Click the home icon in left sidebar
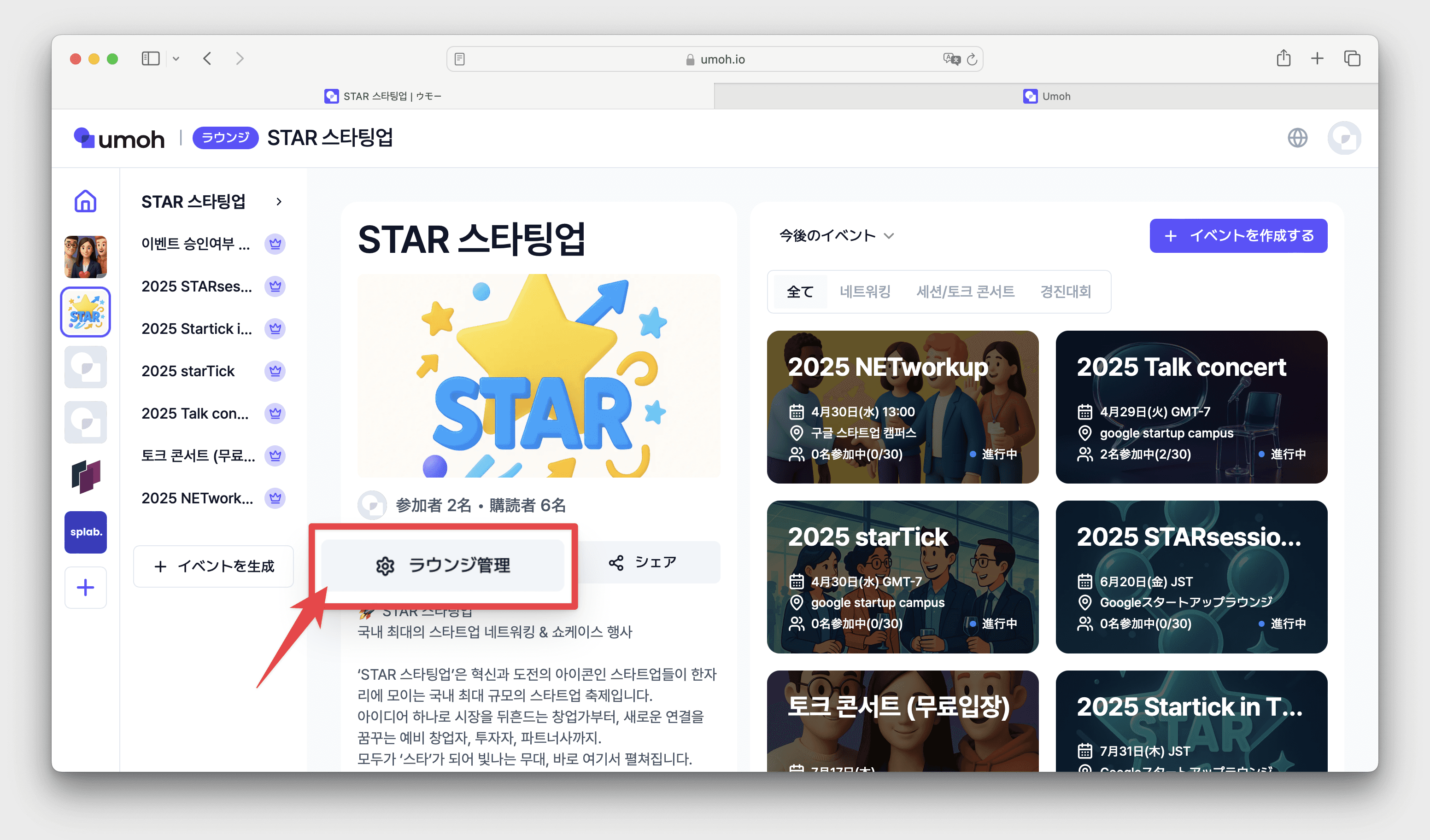Screen dimensions: 1430x840 pos(85,201)
